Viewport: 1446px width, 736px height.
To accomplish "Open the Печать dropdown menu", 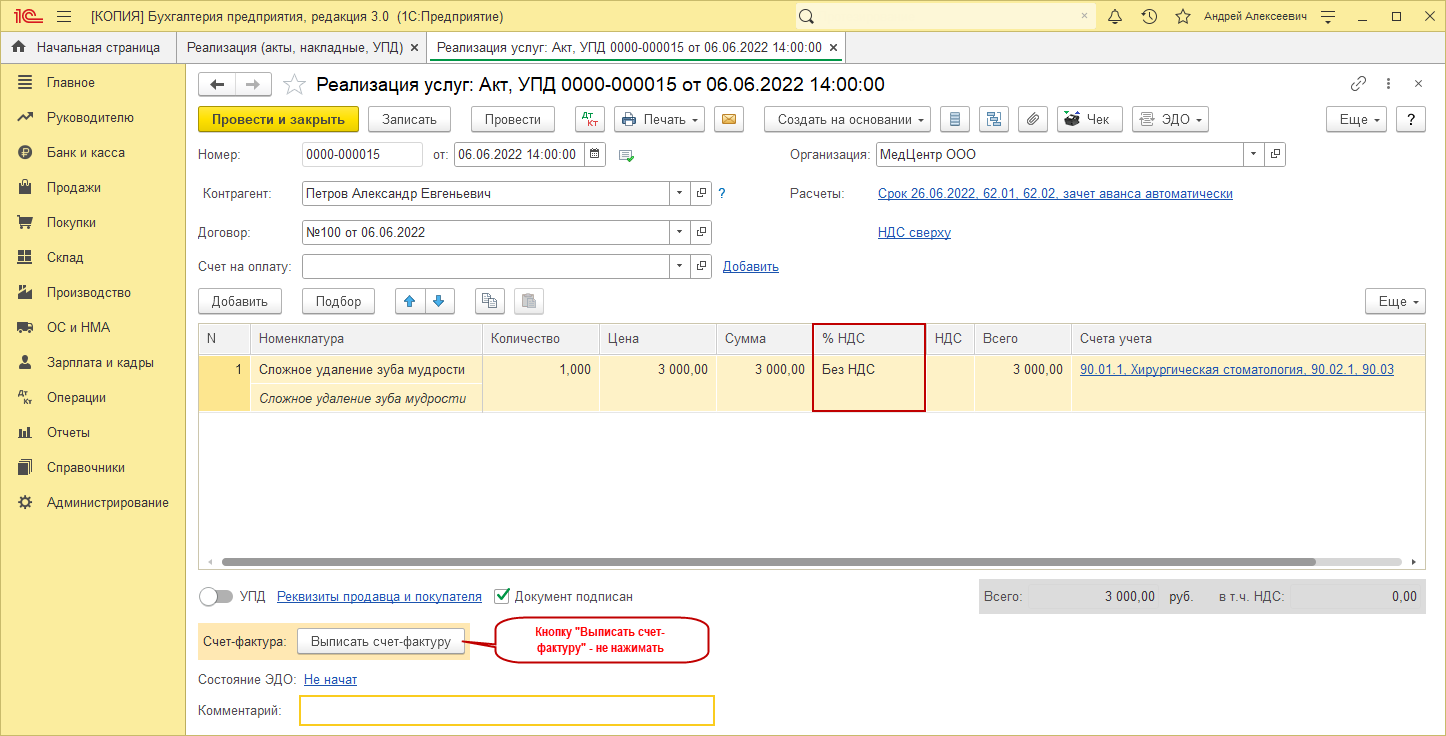I will [x=659, y=119].
